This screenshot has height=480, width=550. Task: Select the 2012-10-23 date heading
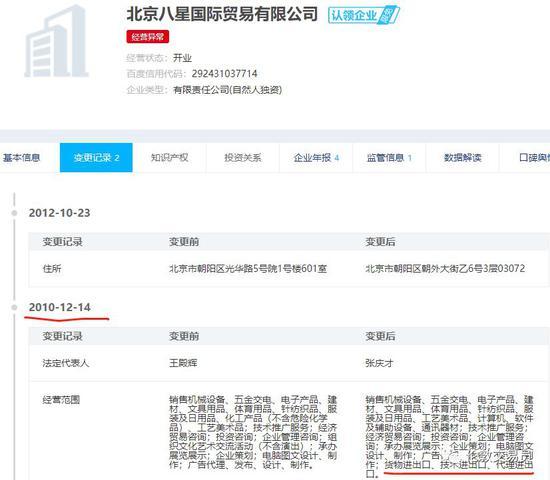point(60,213)
